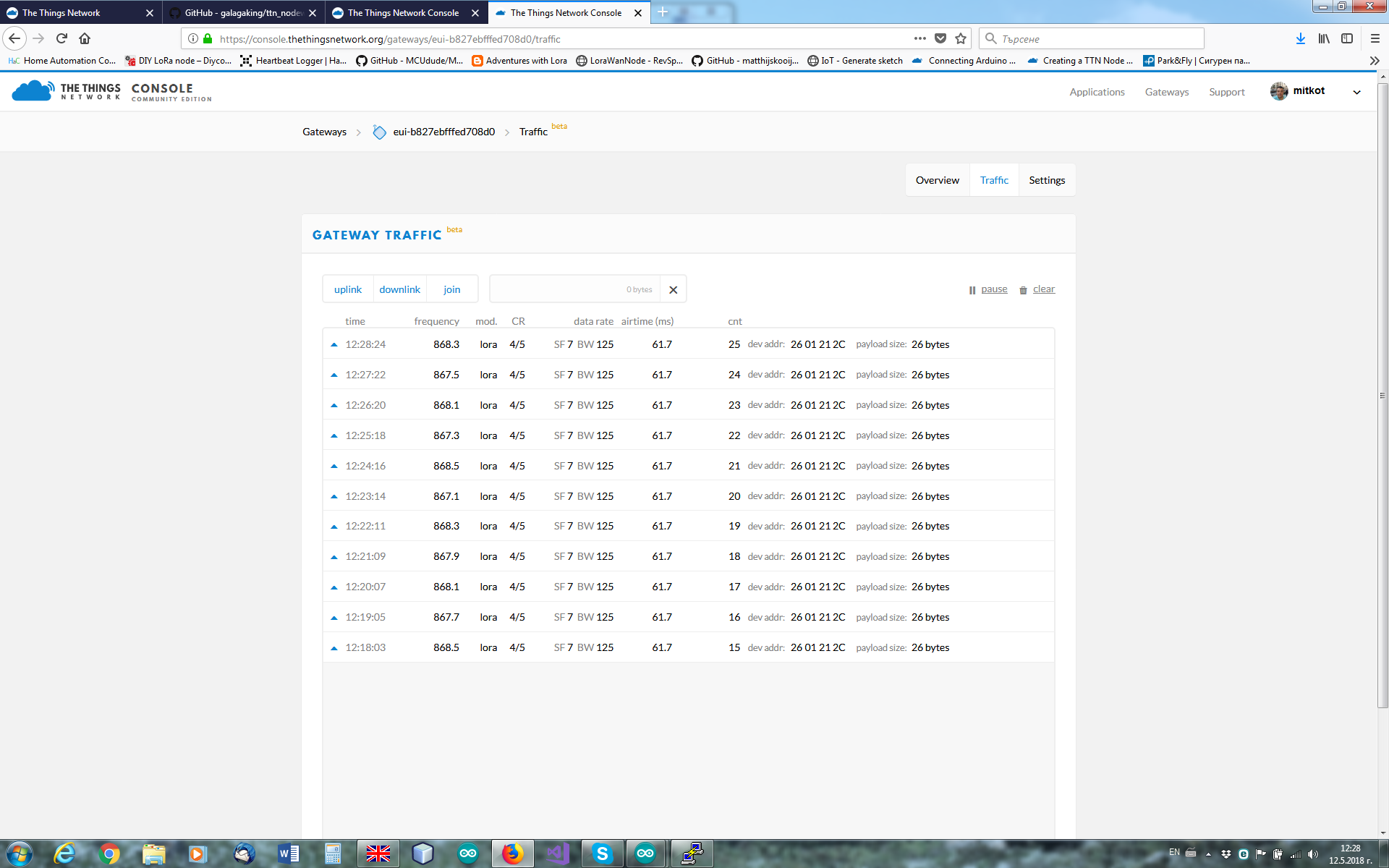
Task: Expand the 12:26:20 traffic row
Action: [x=688, y=405]
